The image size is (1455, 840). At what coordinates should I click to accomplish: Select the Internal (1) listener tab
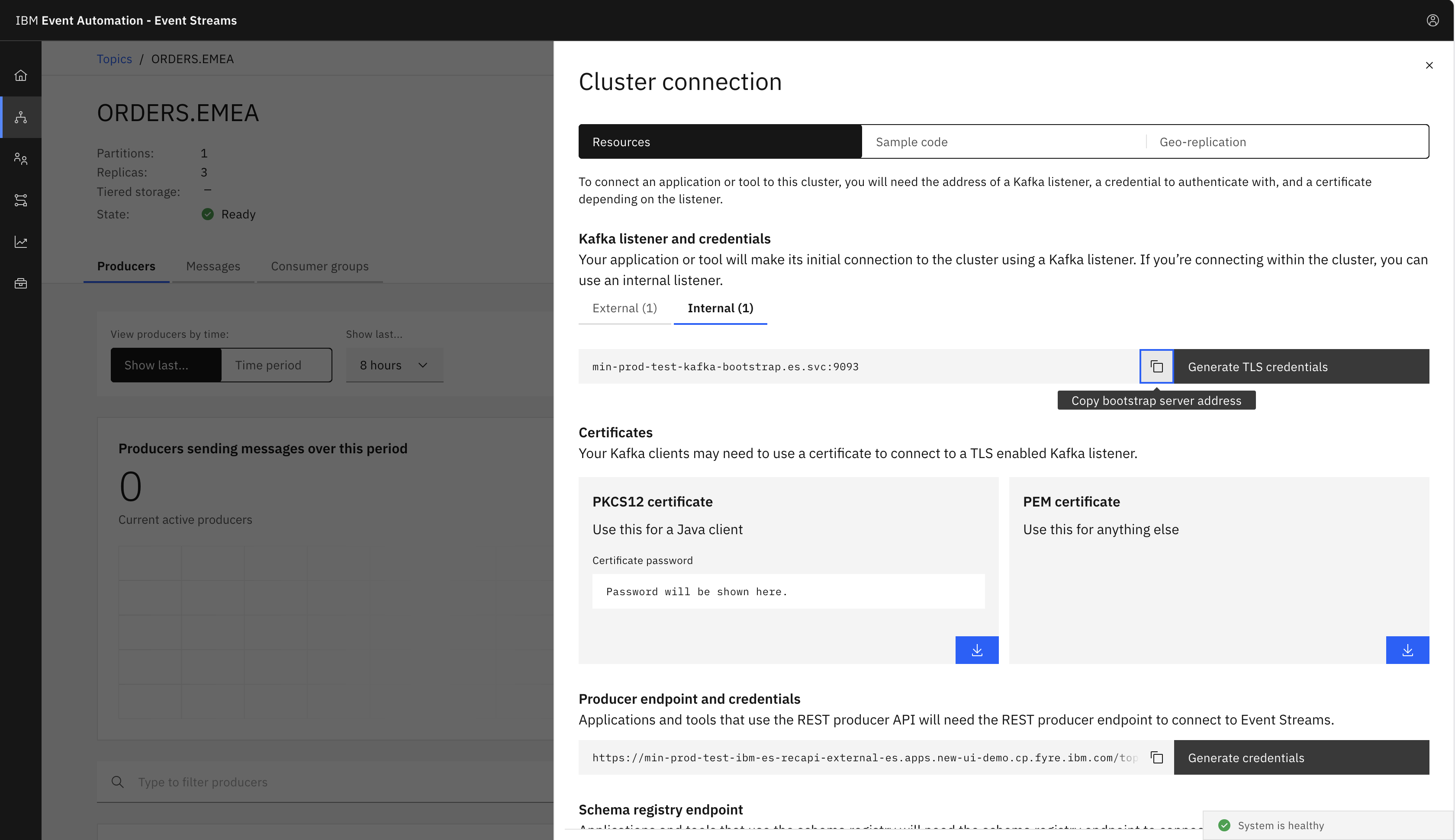(x=720, y=308)
